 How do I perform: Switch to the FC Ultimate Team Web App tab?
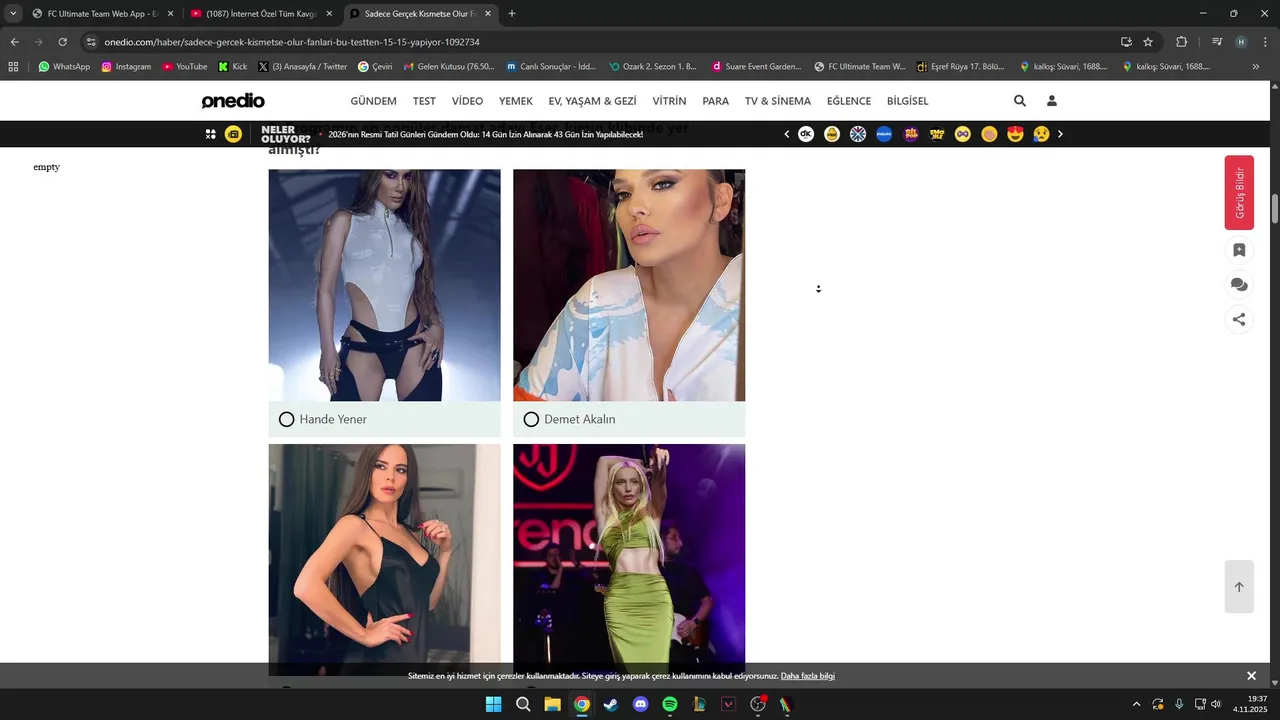tap(102, 14)
